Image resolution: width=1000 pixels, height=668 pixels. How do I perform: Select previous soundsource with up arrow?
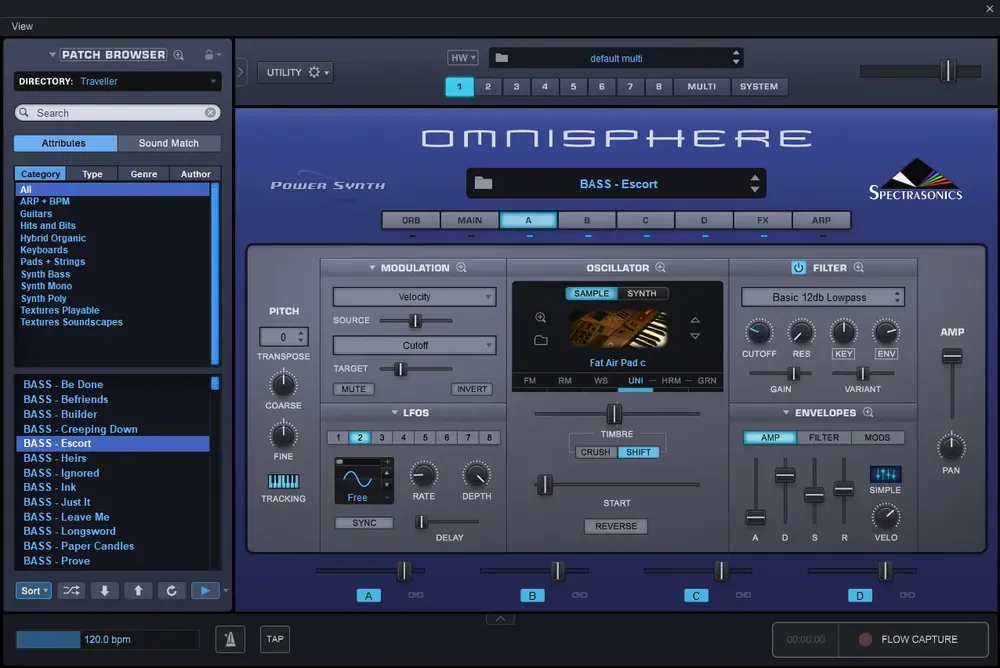pyautogui.click(x=695, y=320)
